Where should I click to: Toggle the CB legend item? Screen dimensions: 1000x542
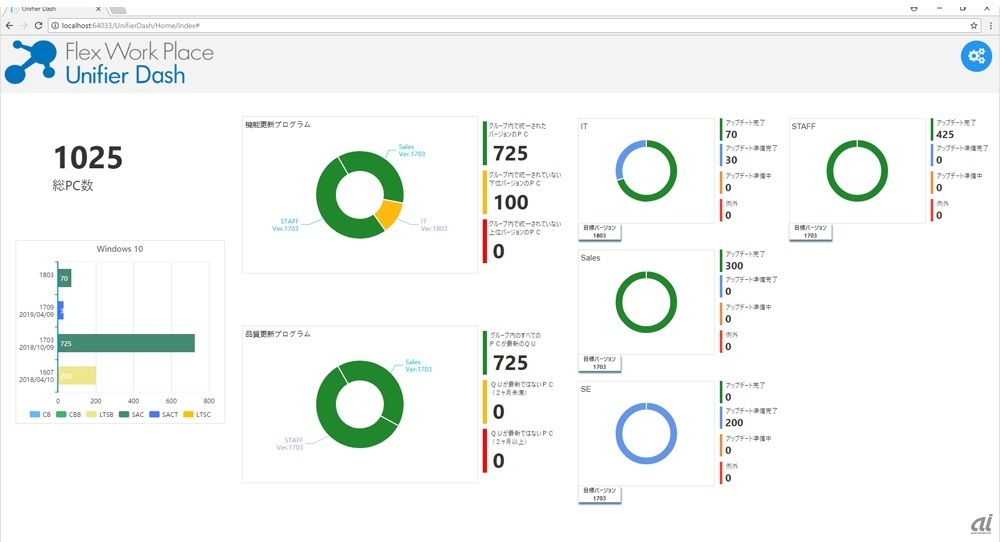coord(41,414)
